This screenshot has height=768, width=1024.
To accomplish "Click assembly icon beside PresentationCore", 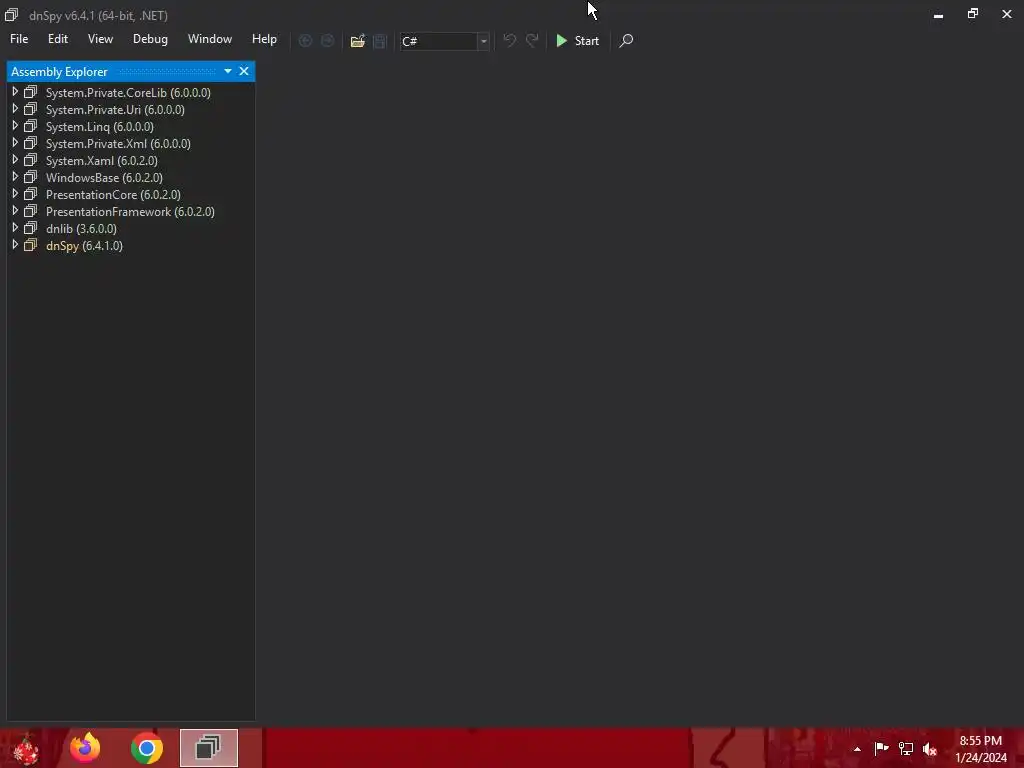I will tap(31, 194).
